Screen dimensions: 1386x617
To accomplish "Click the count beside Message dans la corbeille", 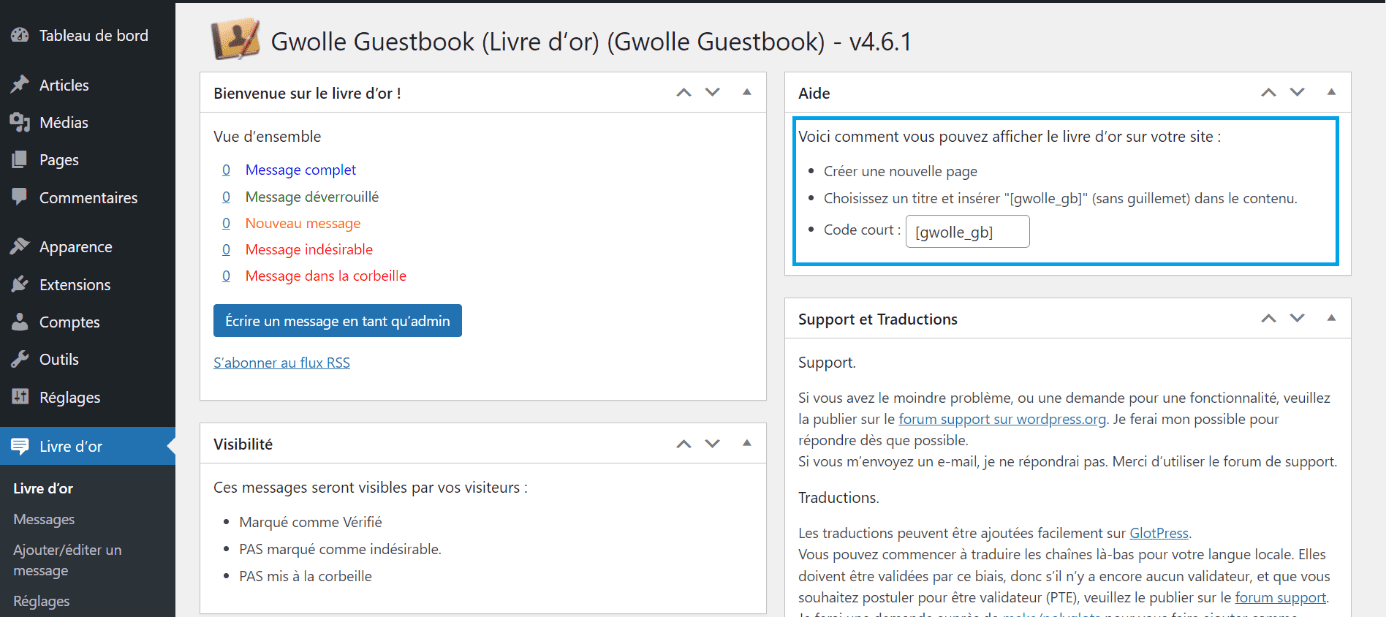I will tap(226, 276).
